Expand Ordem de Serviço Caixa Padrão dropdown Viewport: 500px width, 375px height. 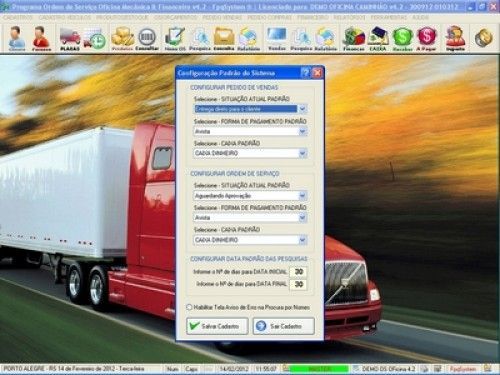302,240
